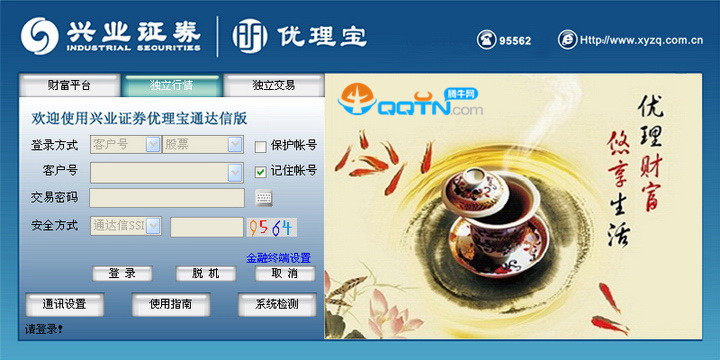The image size is (720, 360).
Task: Click the Internet Explorer icon beside the website URL
Action: click(567, 40)
